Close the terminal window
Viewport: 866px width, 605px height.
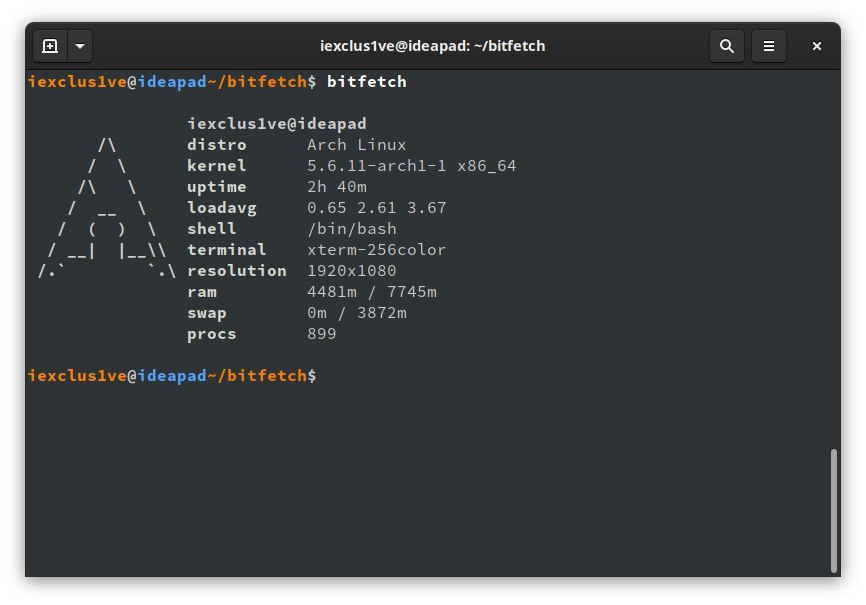(x=816, y=46)
